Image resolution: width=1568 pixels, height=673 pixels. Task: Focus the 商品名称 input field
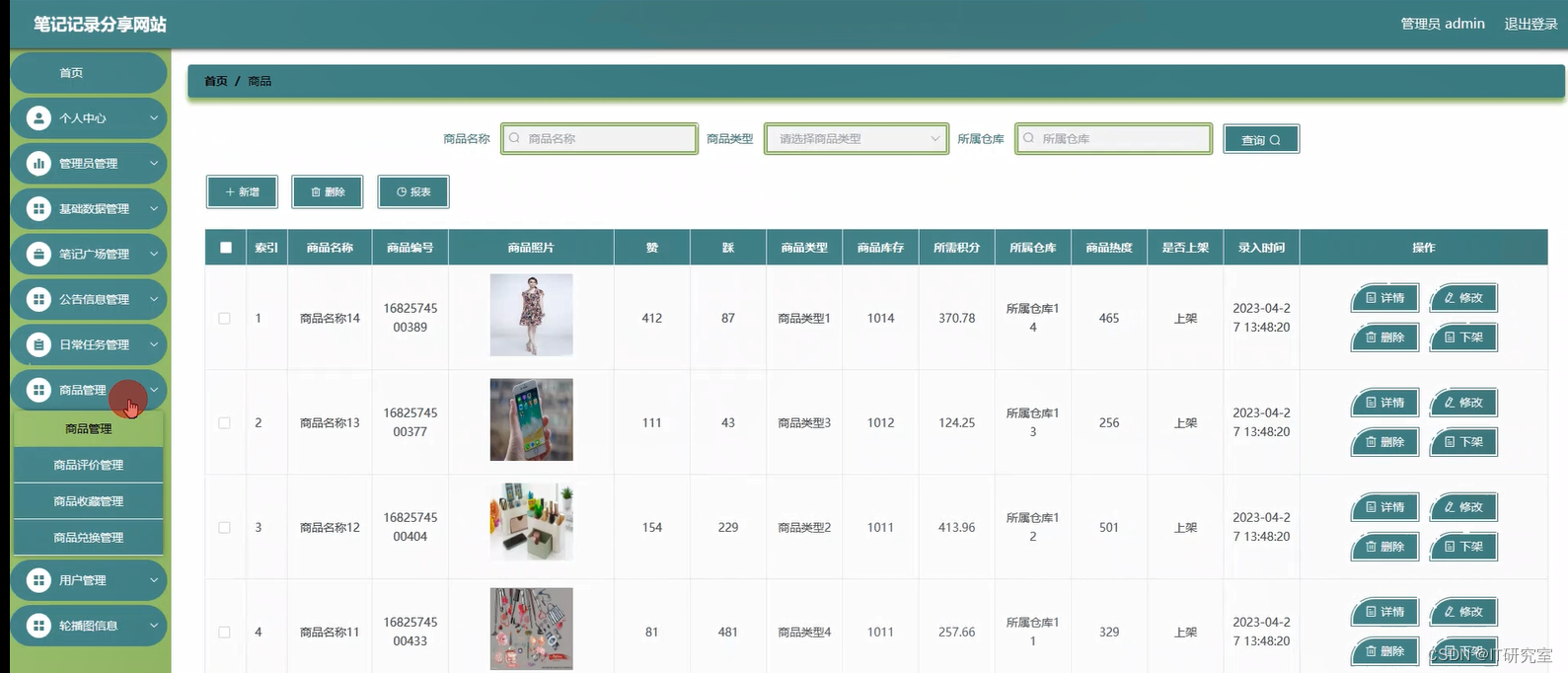pos(599,139)
